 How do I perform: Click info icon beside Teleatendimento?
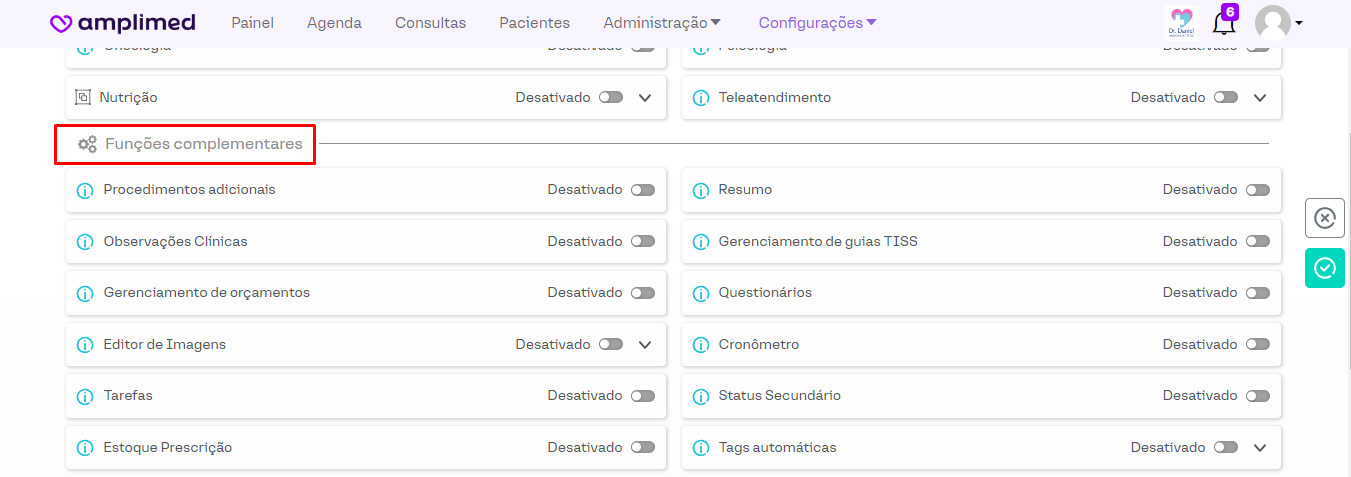[x=700, y=98]
